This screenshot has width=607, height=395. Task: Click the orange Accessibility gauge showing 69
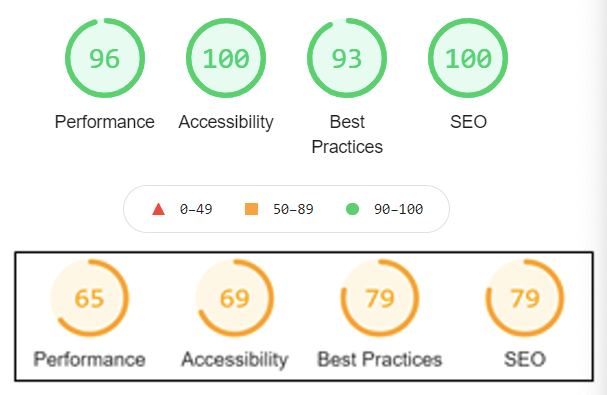[235, 298]
